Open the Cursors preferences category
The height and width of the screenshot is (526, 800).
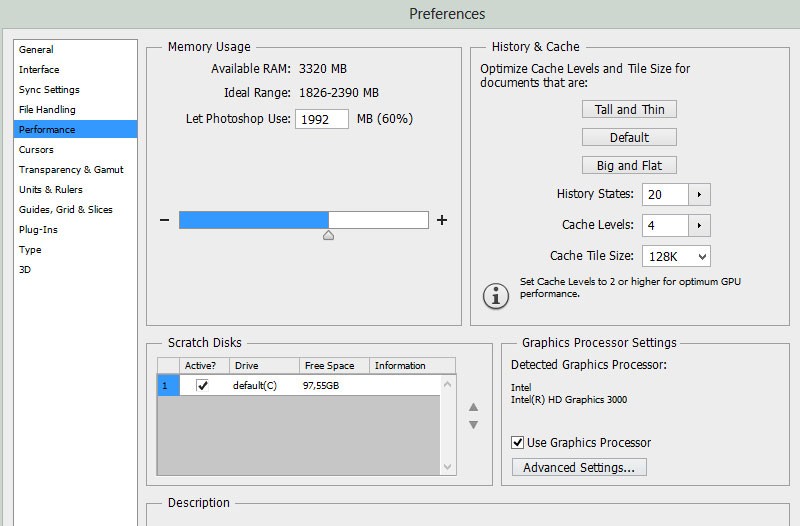pyautogui.click(x=36, y=149)
